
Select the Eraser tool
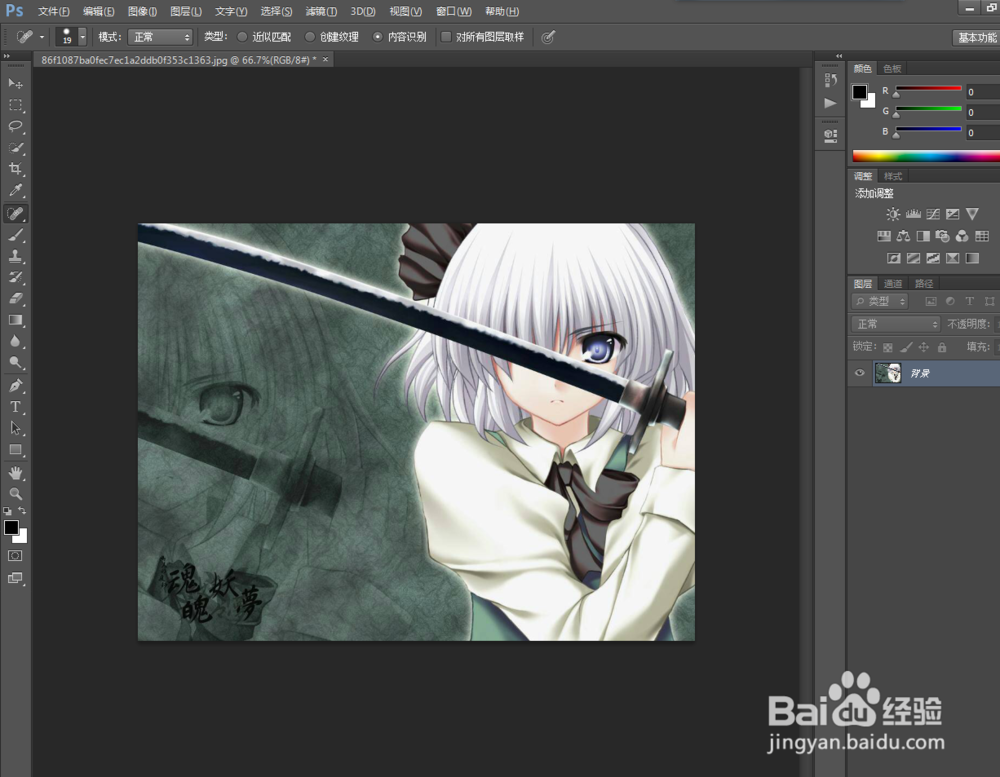(15, 298)
